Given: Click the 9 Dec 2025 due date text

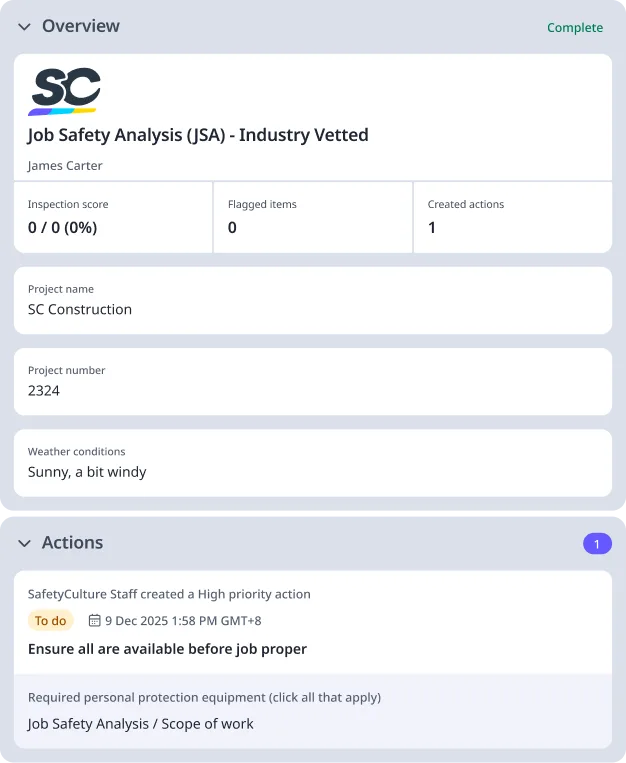Looking at the screenshot, I should [x=183, y=621].
